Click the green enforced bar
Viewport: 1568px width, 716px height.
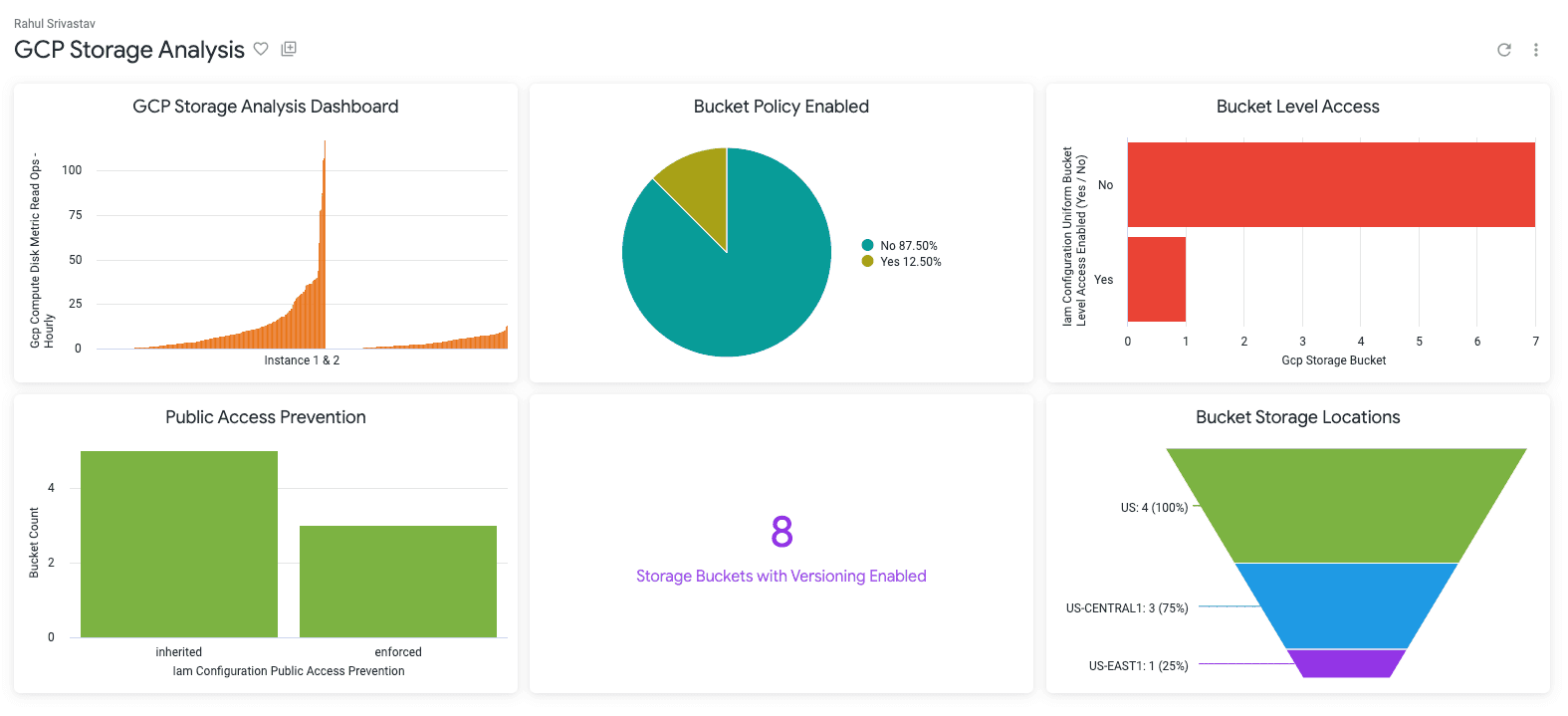[x=398, y=582]
